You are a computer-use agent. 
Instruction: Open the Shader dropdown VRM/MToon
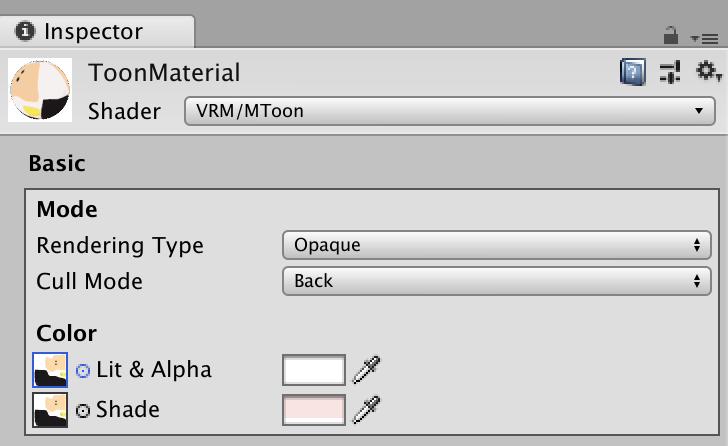pyautogui.click(x=444, y=110)
